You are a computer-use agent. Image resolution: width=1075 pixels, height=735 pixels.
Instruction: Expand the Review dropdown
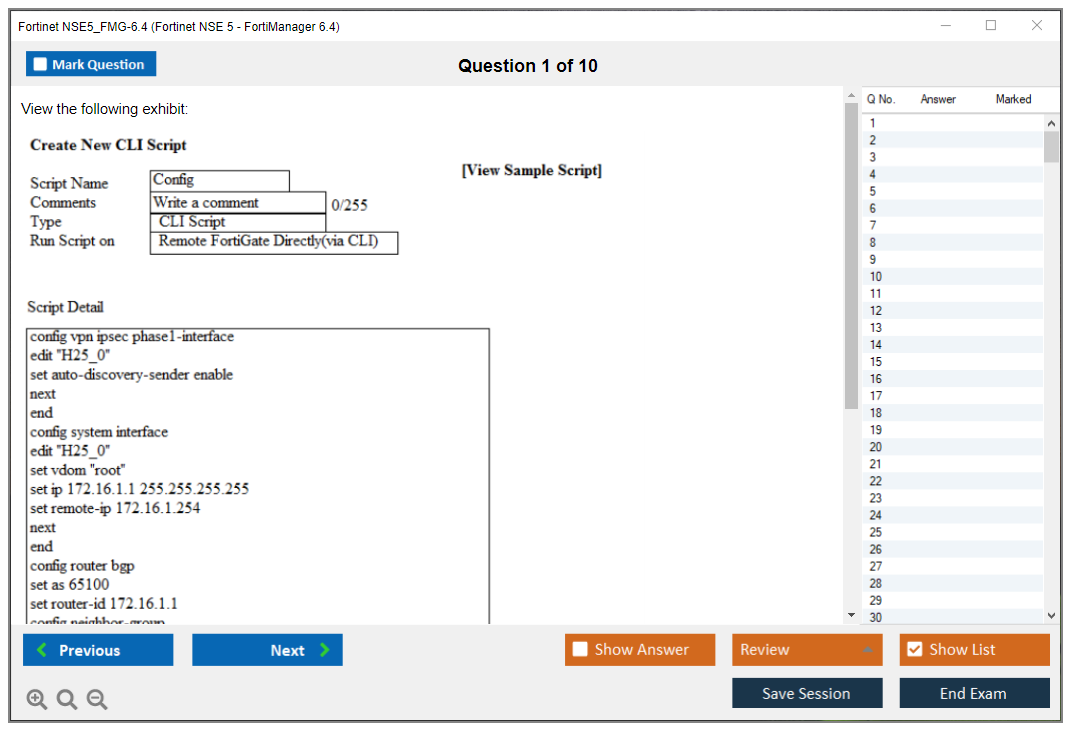[866, 650]
